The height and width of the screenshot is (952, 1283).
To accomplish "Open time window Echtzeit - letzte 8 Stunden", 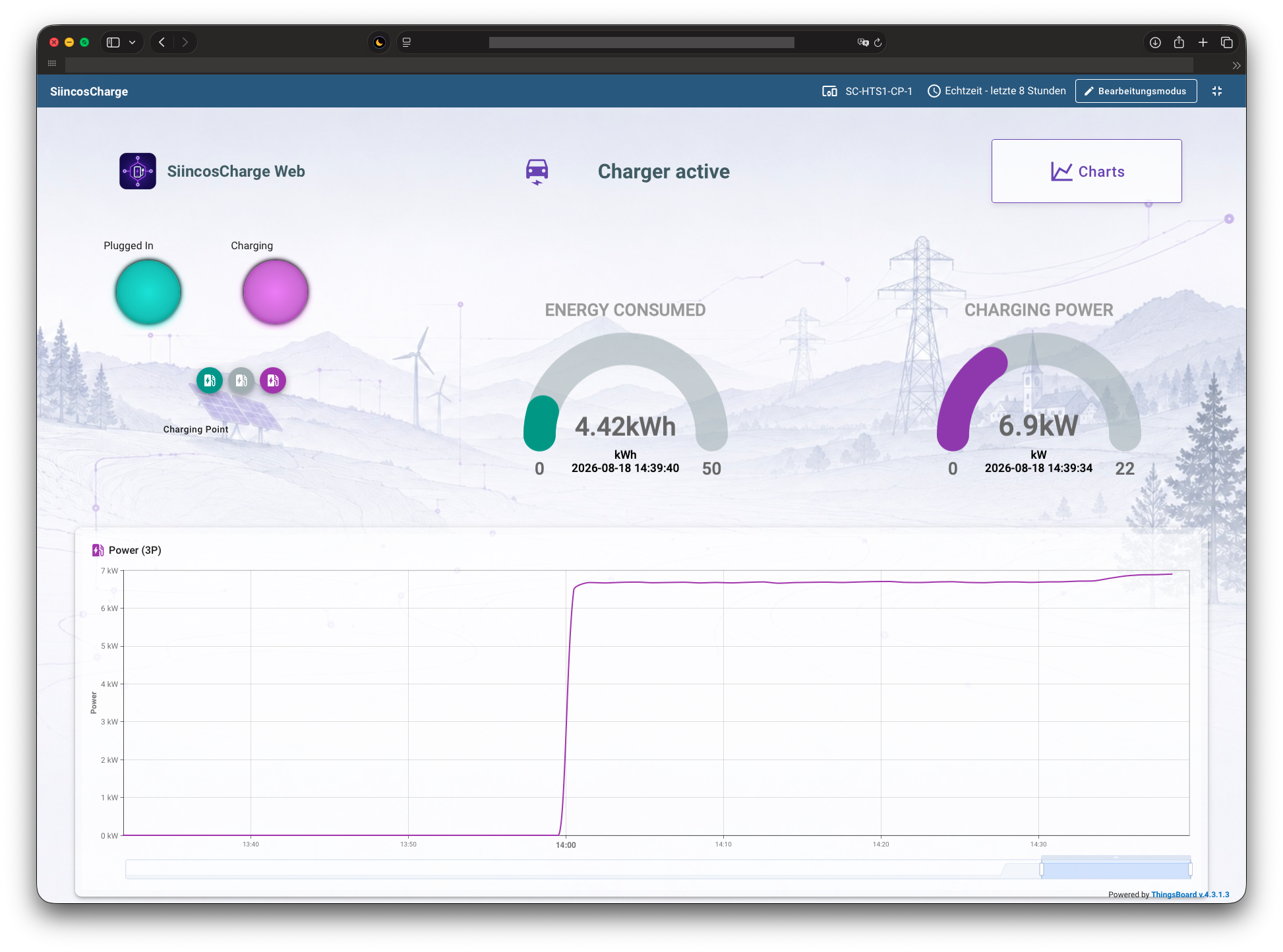I will point(997,91).
